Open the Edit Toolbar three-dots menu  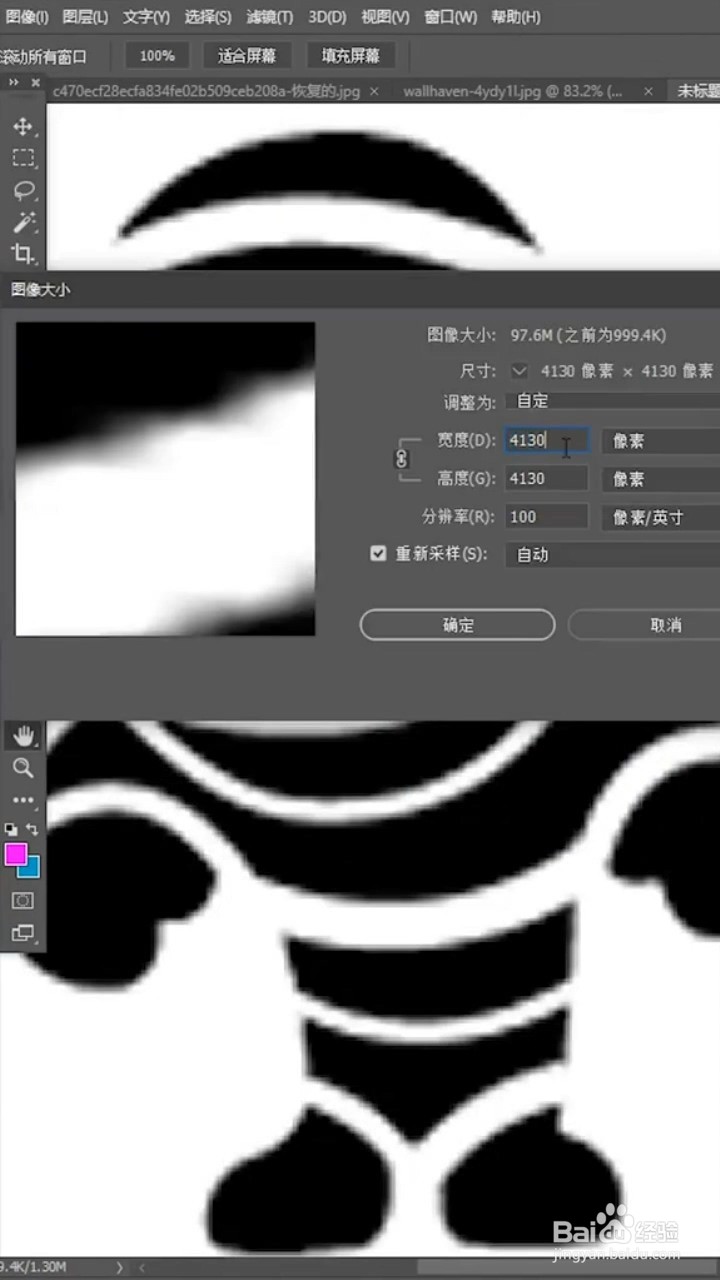coord(23,800)
